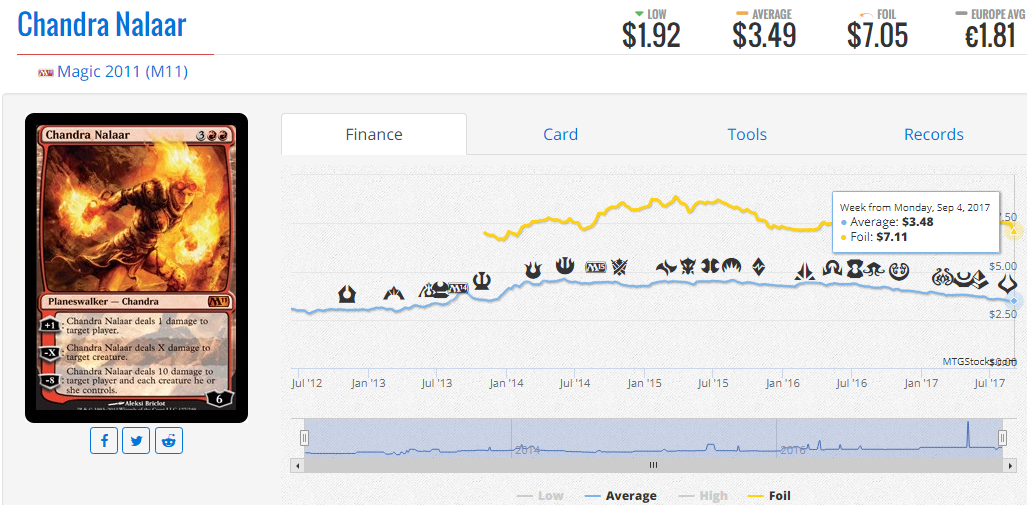Click the $3.49 average price
Screen dimensions: 1027x505
point(764,36)
